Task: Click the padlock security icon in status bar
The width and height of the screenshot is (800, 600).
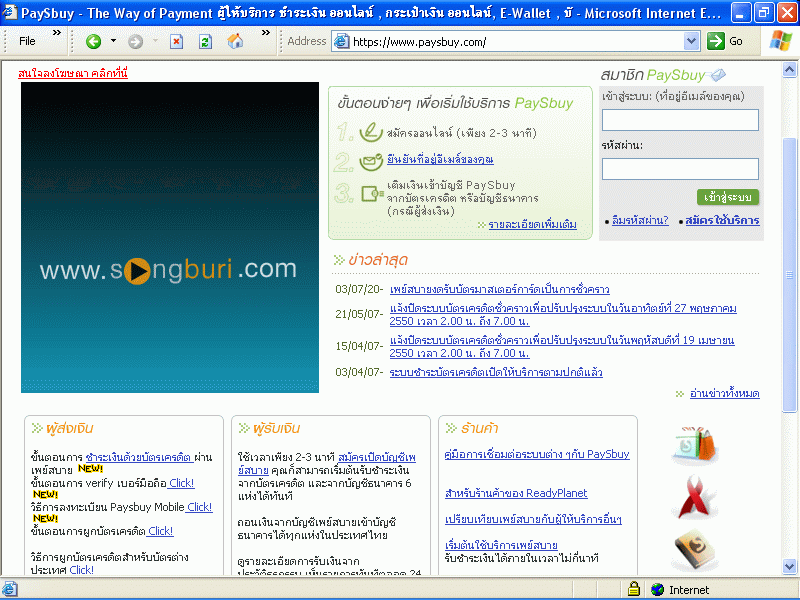Action: 633,590
